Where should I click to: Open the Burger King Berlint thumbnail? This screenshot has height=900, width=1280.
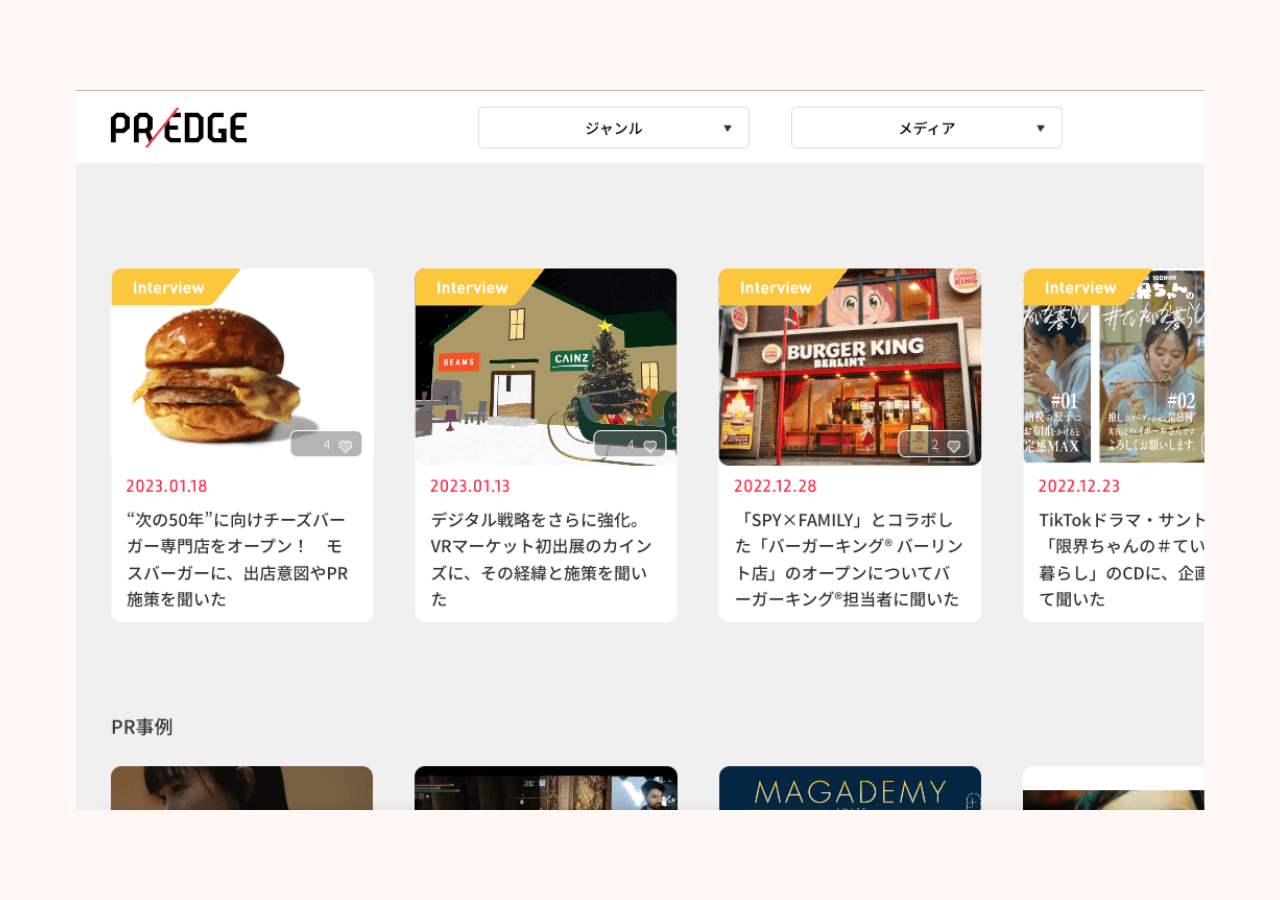pyautogui.click(x=850, y=367)
